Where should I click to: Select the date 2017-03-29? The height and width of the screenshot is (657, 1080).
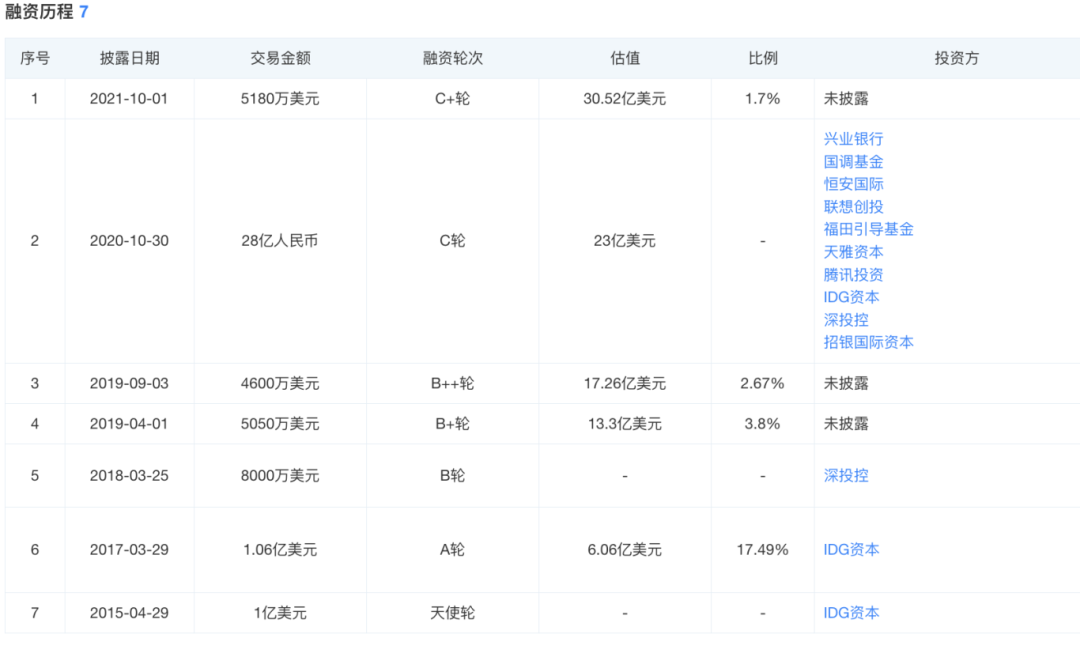pyautogui.click(x=129, y=550)
